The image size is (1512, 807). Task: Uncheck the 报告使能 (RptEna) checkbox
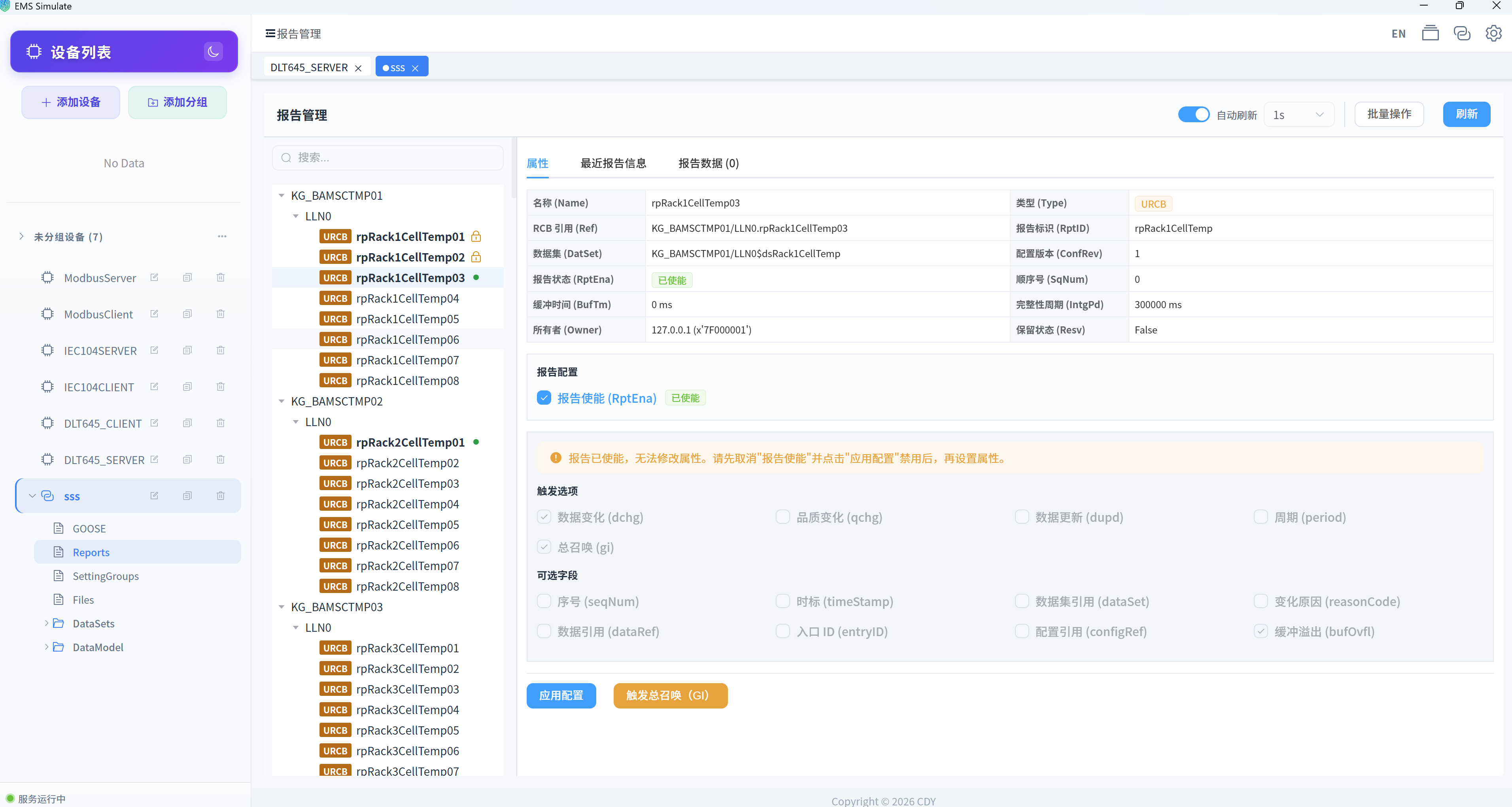(x=544, y=398)
